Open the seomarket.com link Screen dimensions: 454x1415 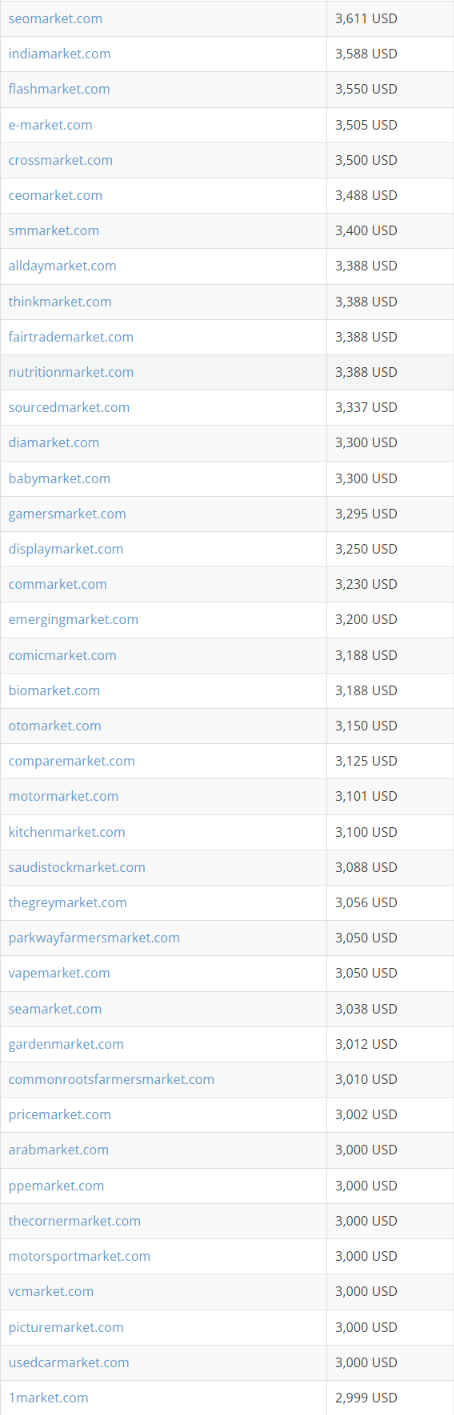tap(55, 19)
